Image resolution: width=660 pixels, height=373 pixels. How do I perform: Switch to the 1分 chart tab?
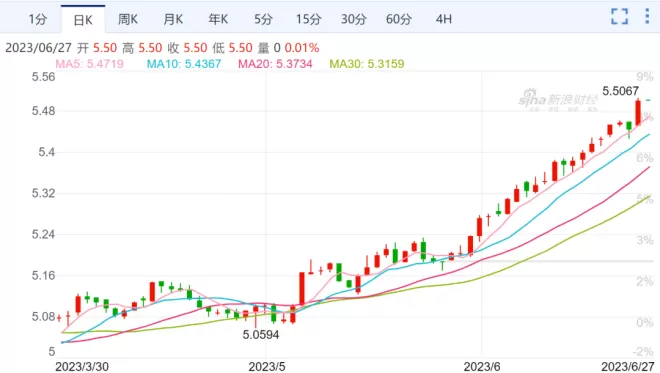click(x=37, y=19)
